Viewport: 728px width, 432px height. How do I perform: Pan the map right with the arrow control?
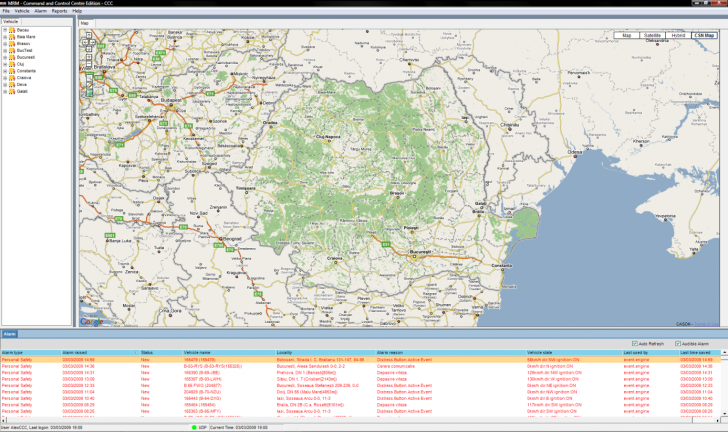(x=92, y=42)
